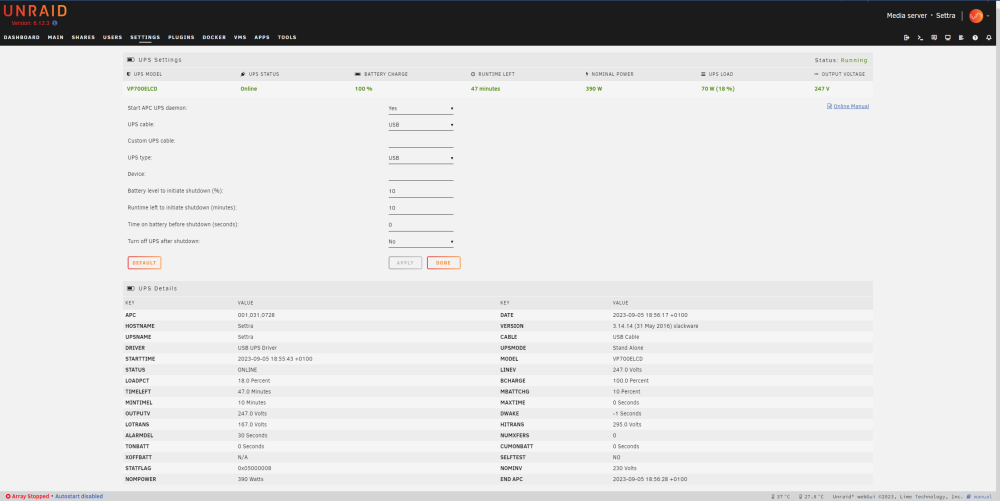Click the Runtime left to initiate shutdown field
The image size is (1000, 501).
(421, 208)
